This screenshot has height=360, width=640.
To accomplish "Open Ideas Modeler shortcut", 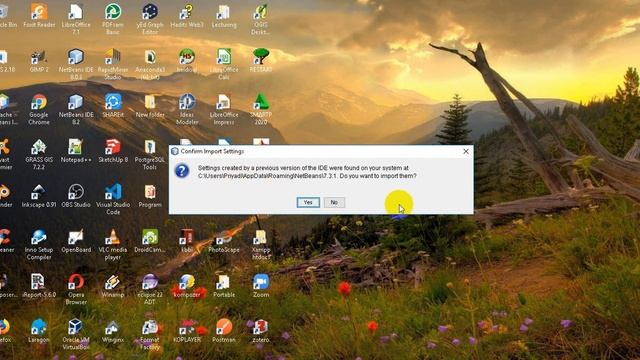I will click(x=187, y=109).
